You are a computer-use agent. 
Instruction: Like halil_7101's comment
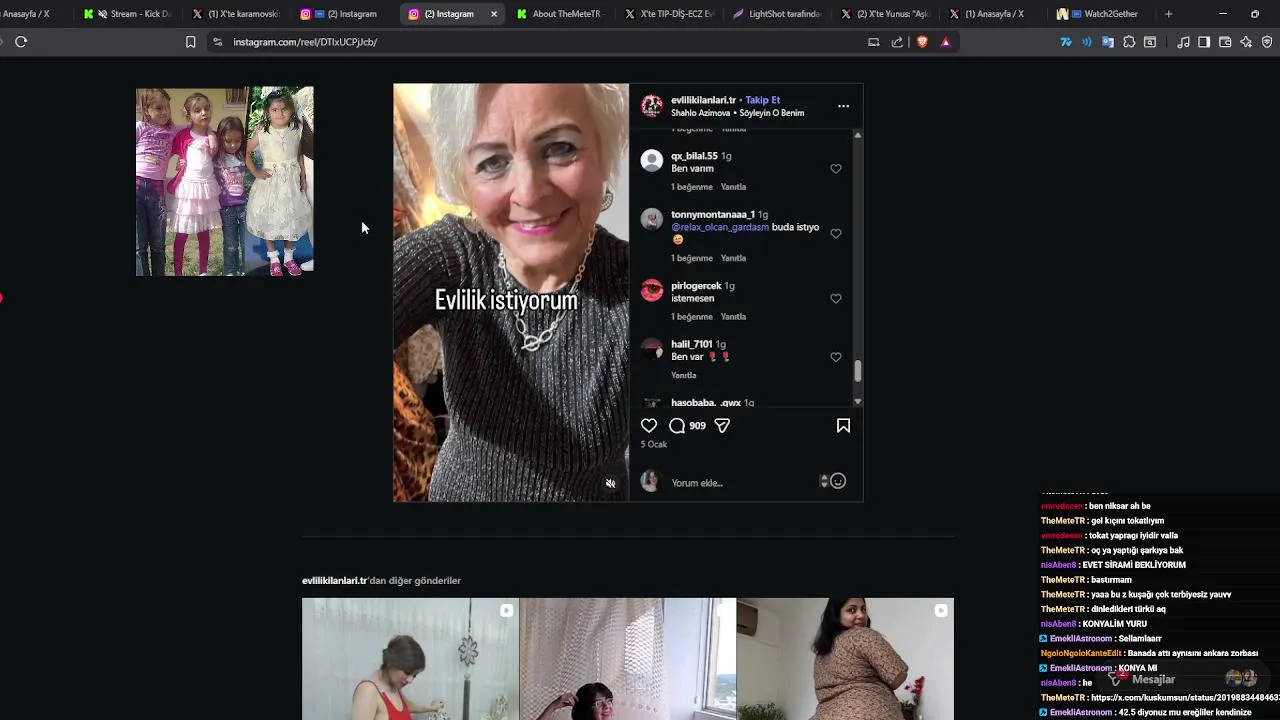pos(836,357)
